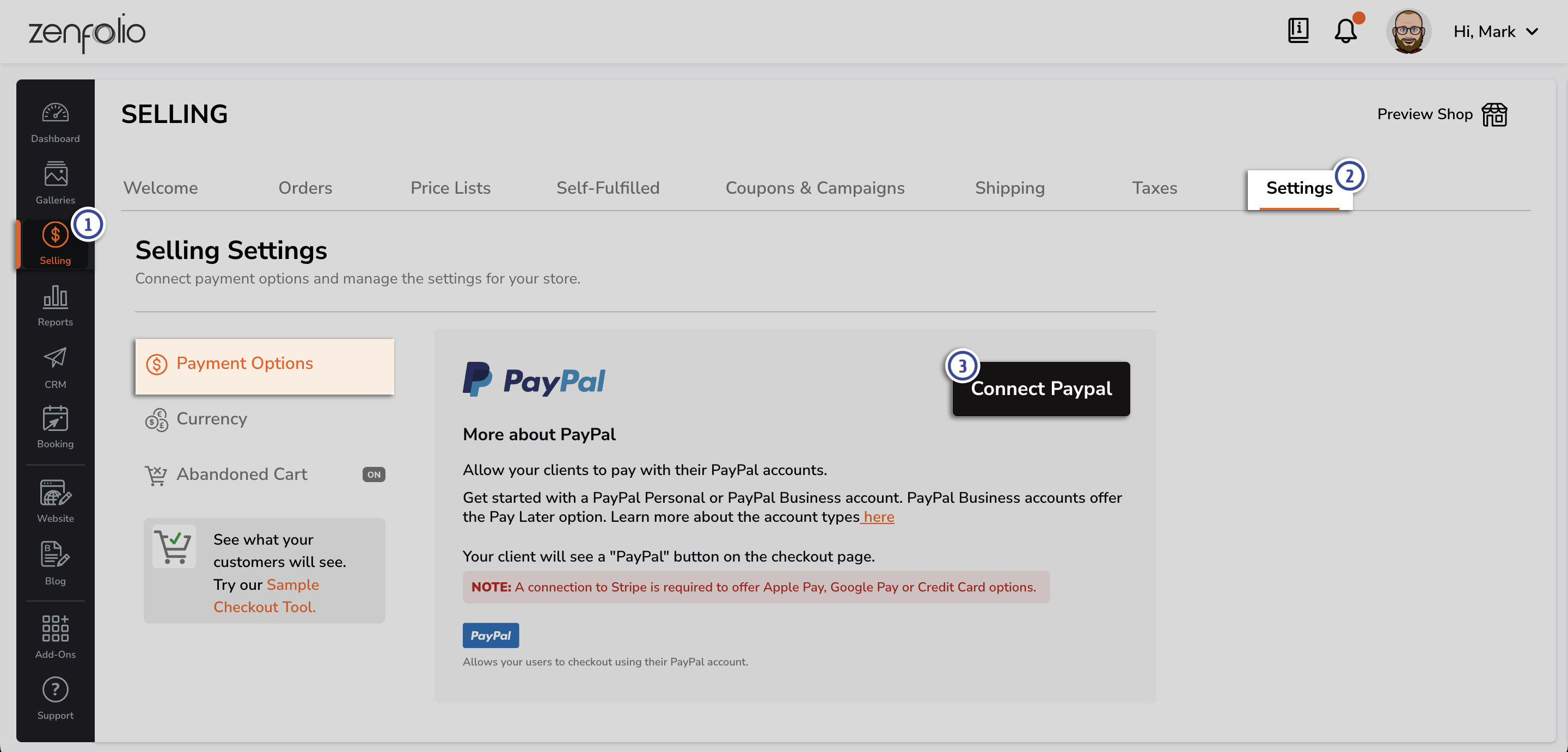Switch to the Price Lists tab

(450, 188)
